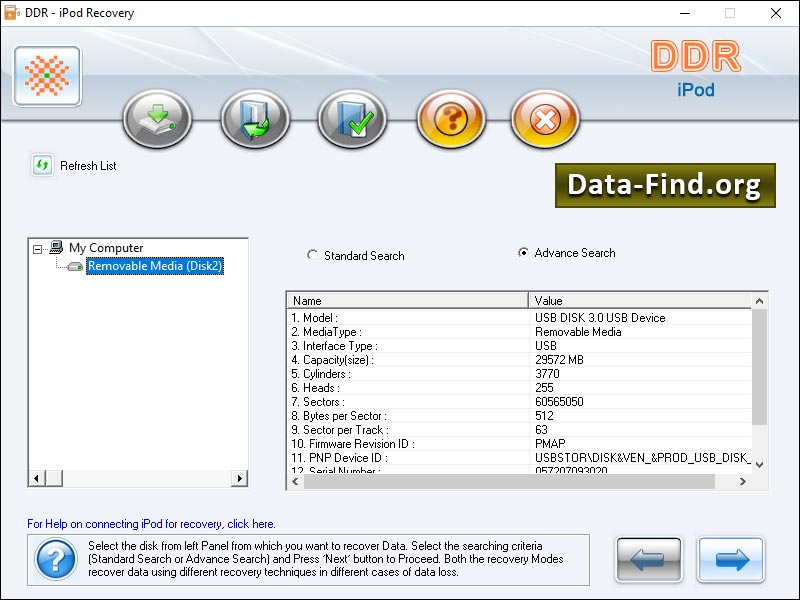Enable Advance Search option
Image resolution: width=800 pixels, height=600 pixels.
coord(523,253)
